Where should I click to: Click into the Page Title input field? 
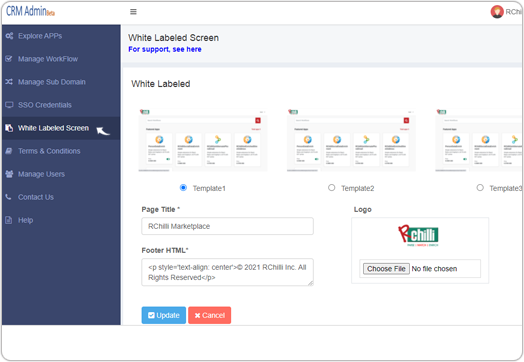pos(227,226)
